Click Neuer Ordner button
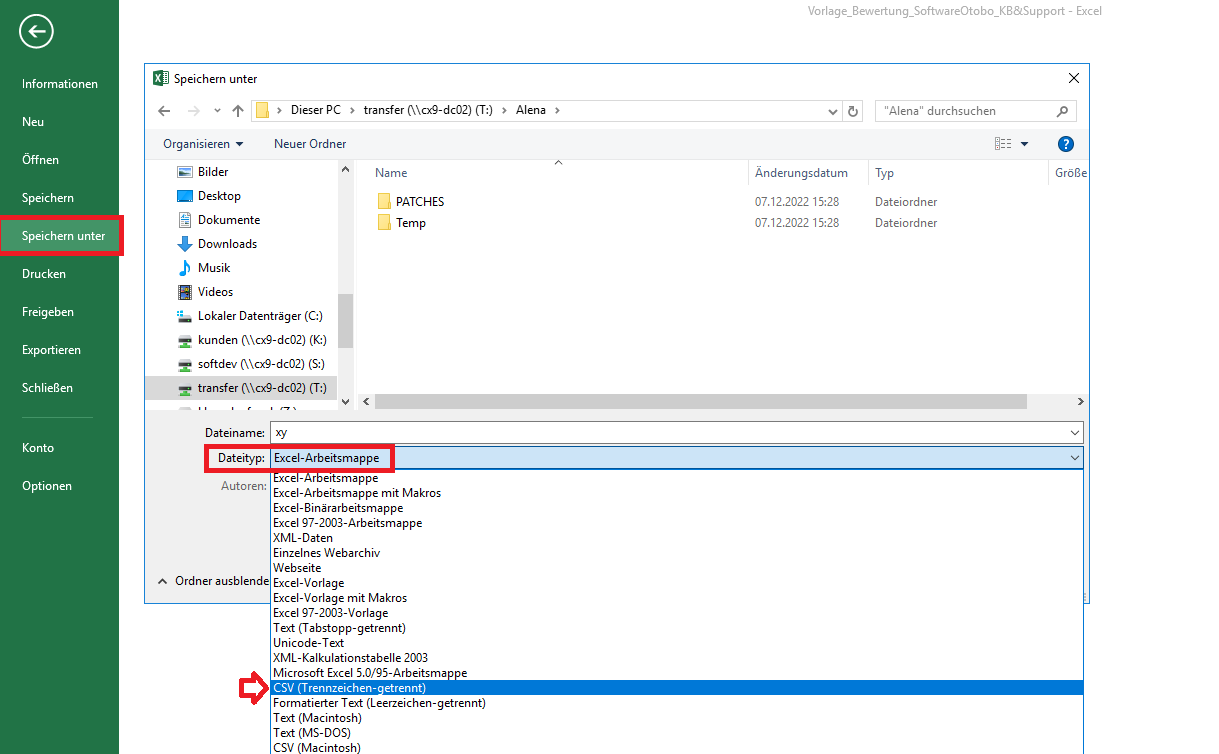Image resolution: width=1219 pixels, height=754 pixels. (x=310, y=144)
